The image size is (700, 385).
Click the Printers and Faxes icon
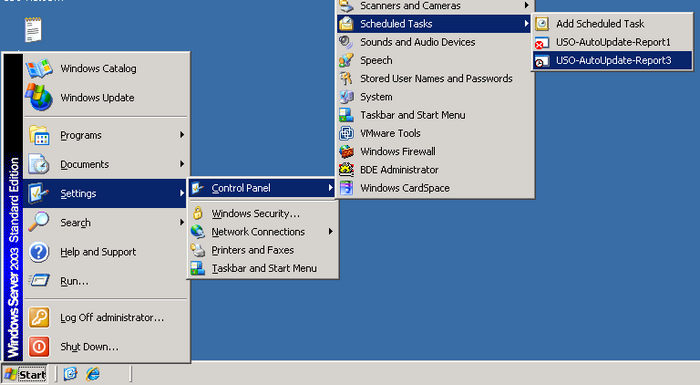198,250
